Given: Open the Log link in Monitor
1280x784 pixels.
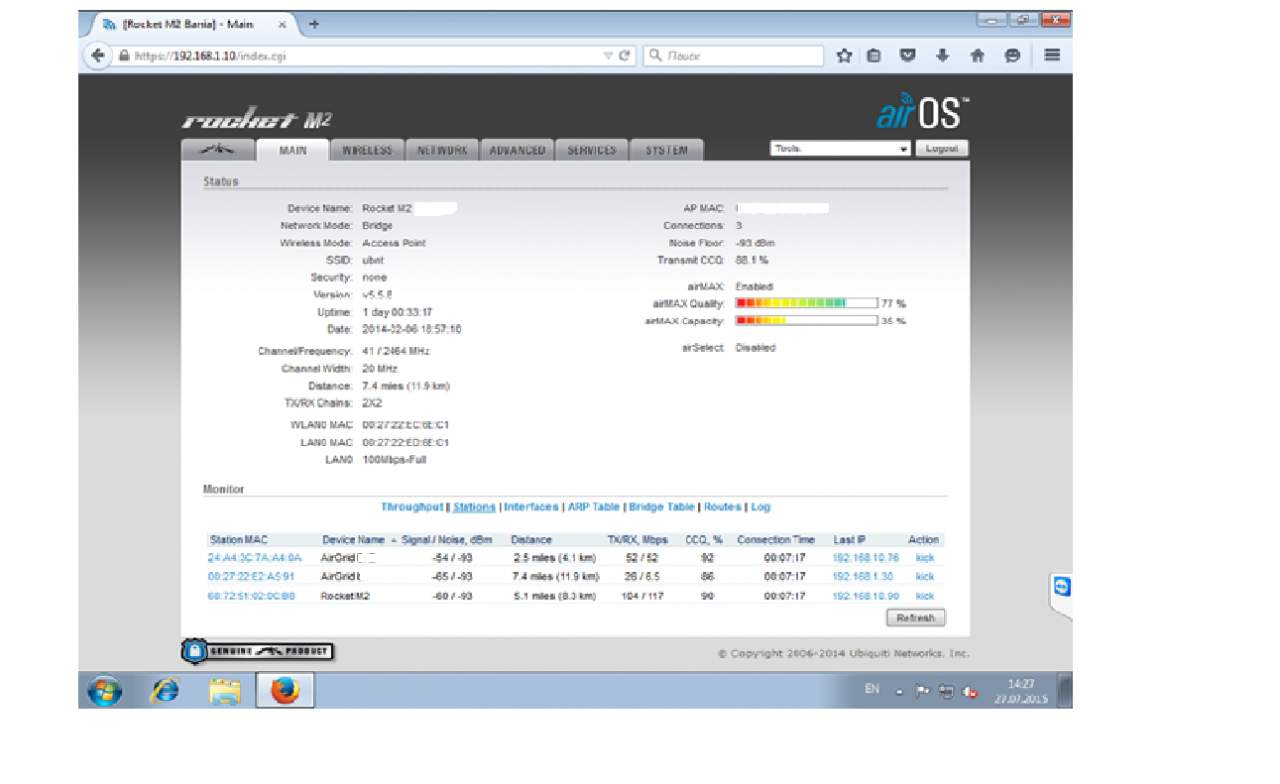Looking at the screenshot, I should (761, 507).
